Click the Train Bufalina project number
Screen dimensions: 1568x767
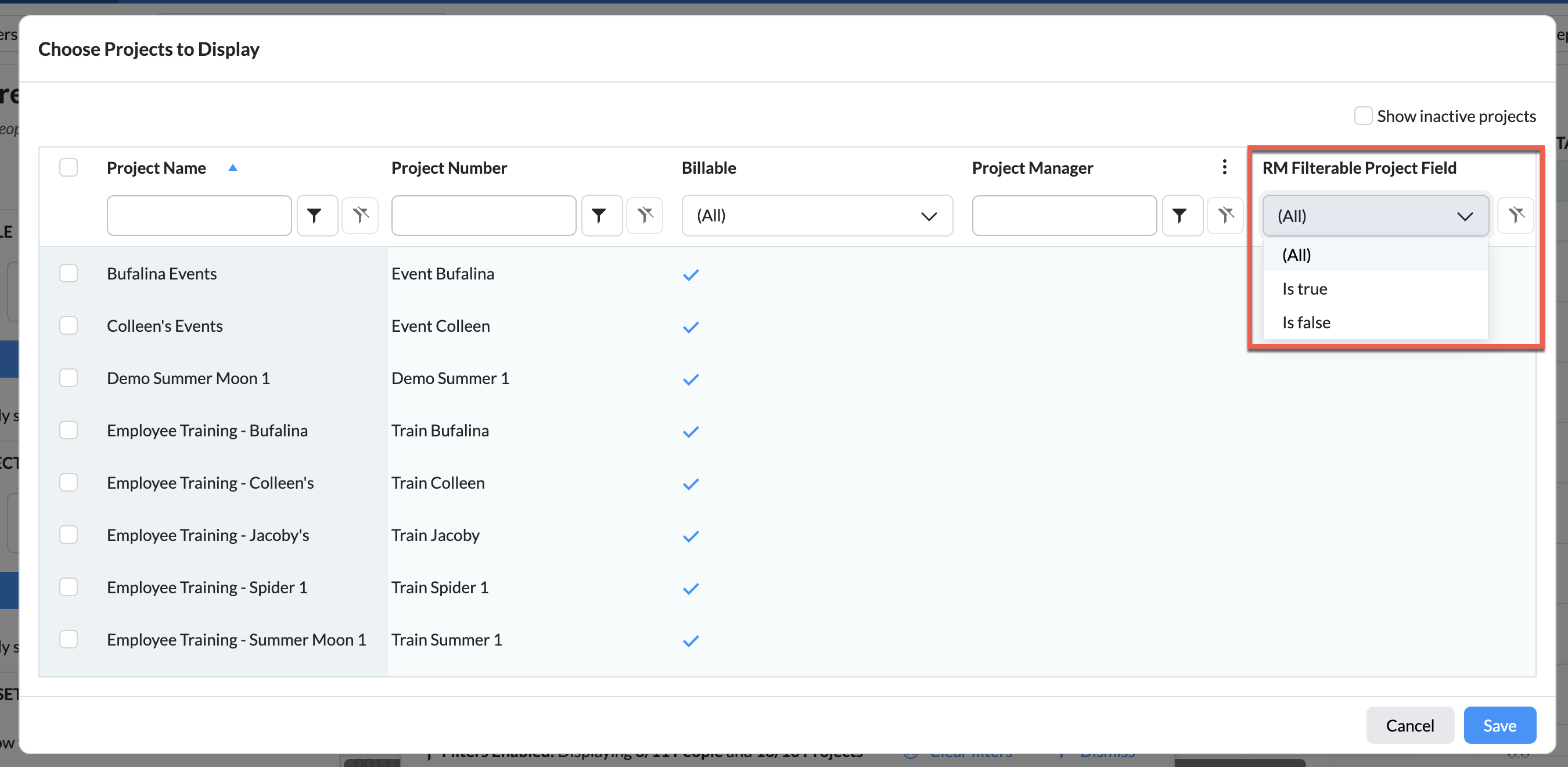click(x=440, y=431)
